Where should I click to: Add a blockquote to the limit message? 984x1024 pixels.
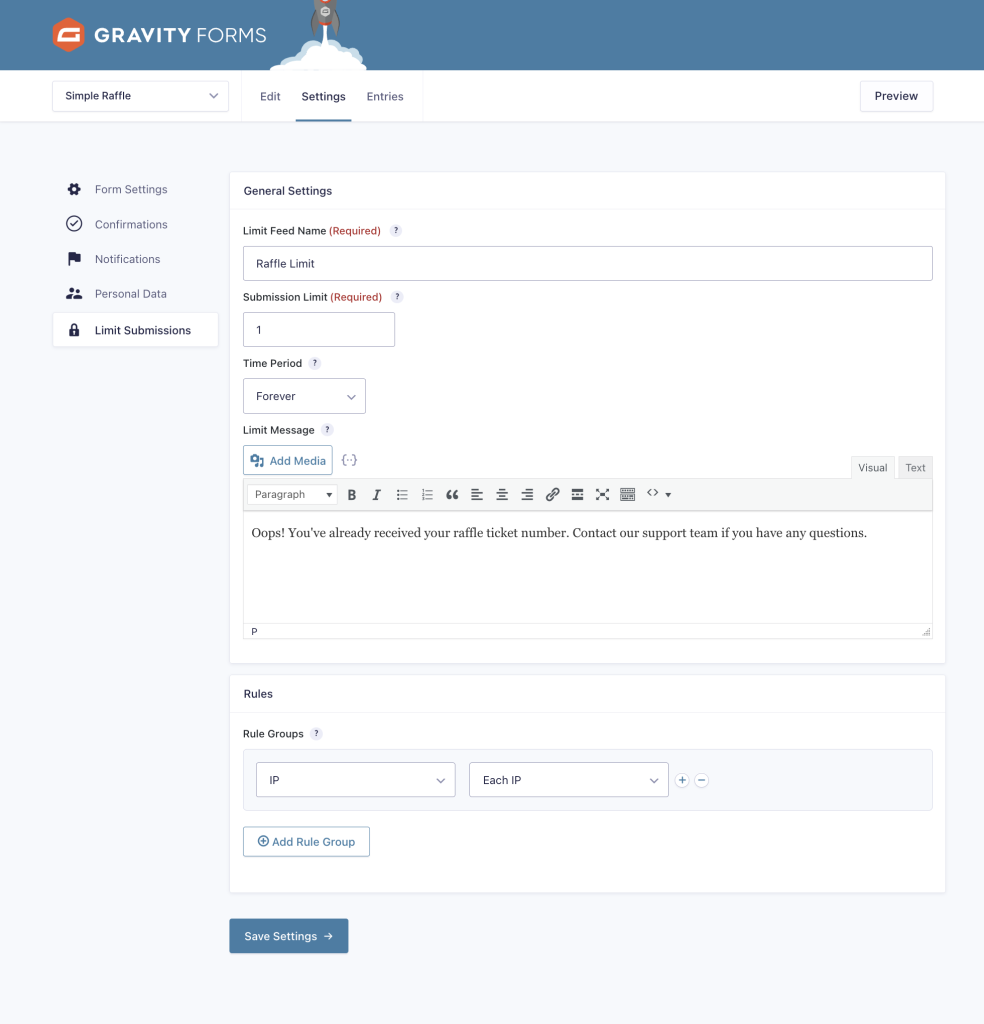451,494
